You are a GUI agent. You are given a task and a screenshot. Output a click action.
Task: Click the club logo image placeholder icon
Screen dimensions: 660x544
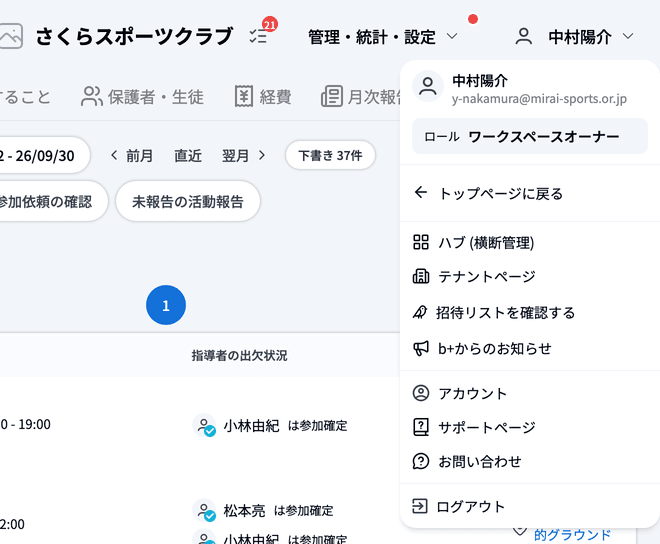point(11,36)
